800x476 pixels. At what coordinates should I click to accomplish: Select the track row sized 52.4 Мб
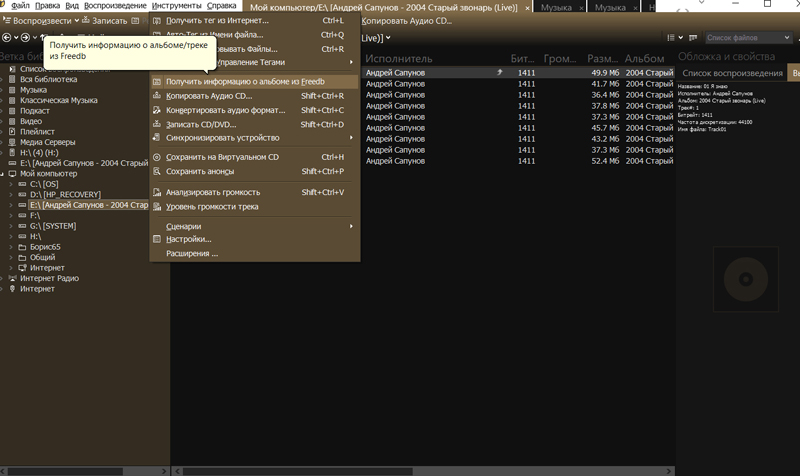pyautogui.click(x=518, y=161)
